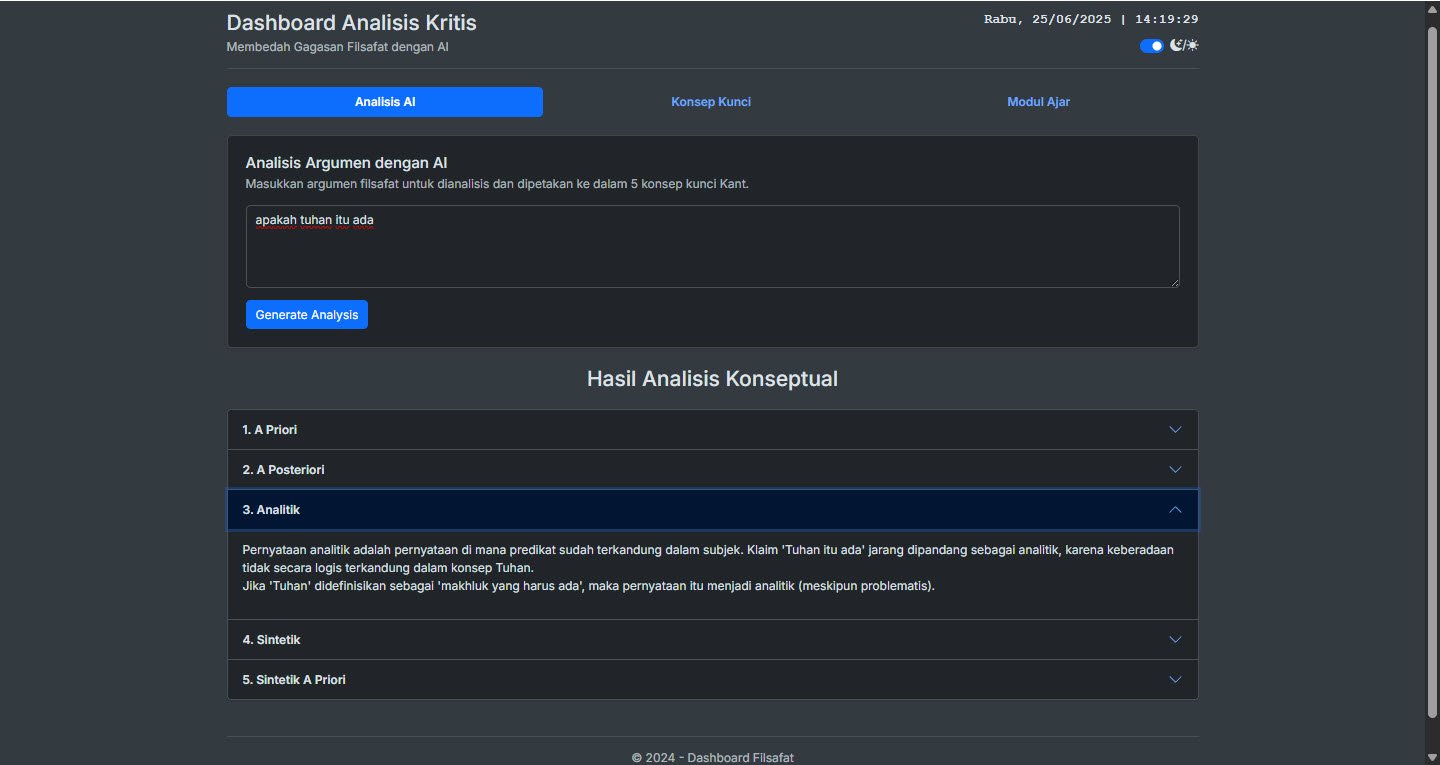1440x765 pixels.
Task: Click the date and time display
Action: coord(1091,19)
